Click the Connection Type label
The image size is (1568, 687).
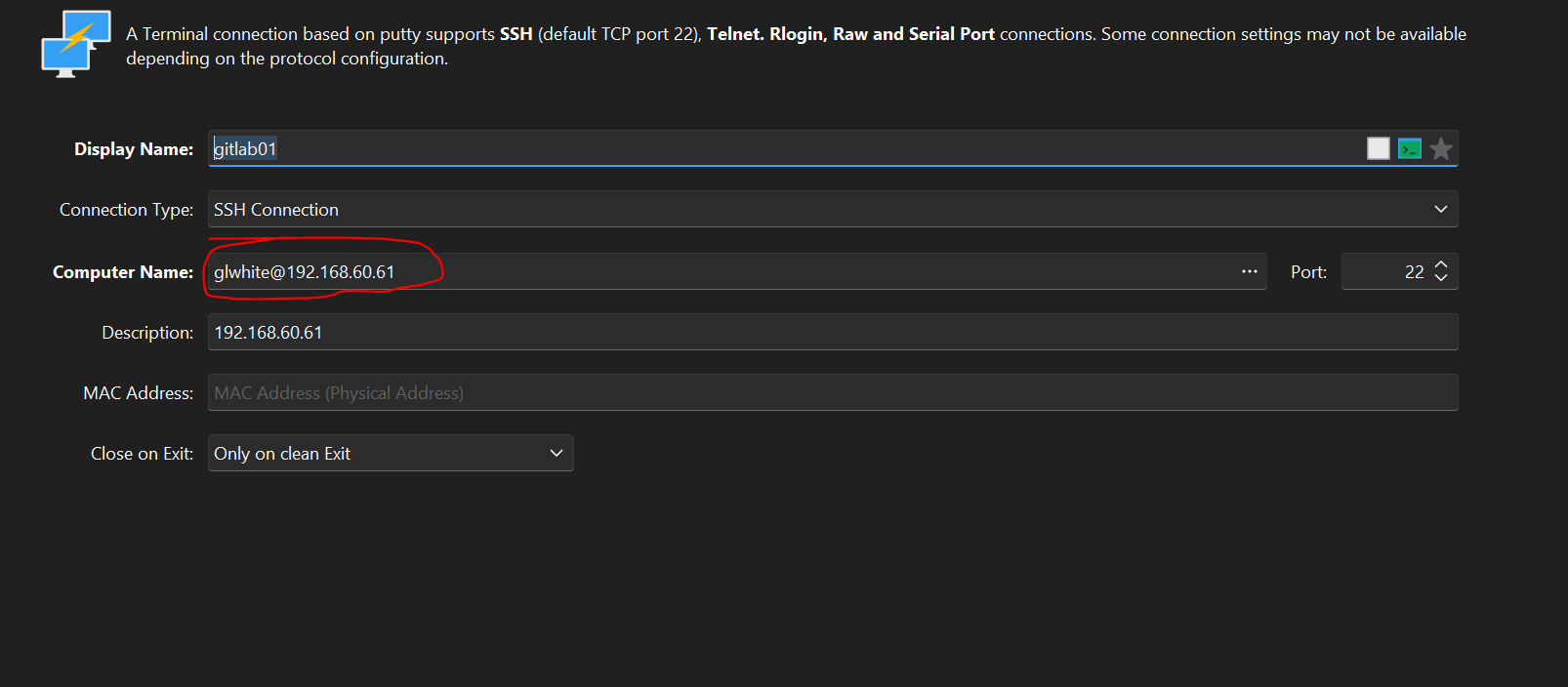click(x=126, y=210)
